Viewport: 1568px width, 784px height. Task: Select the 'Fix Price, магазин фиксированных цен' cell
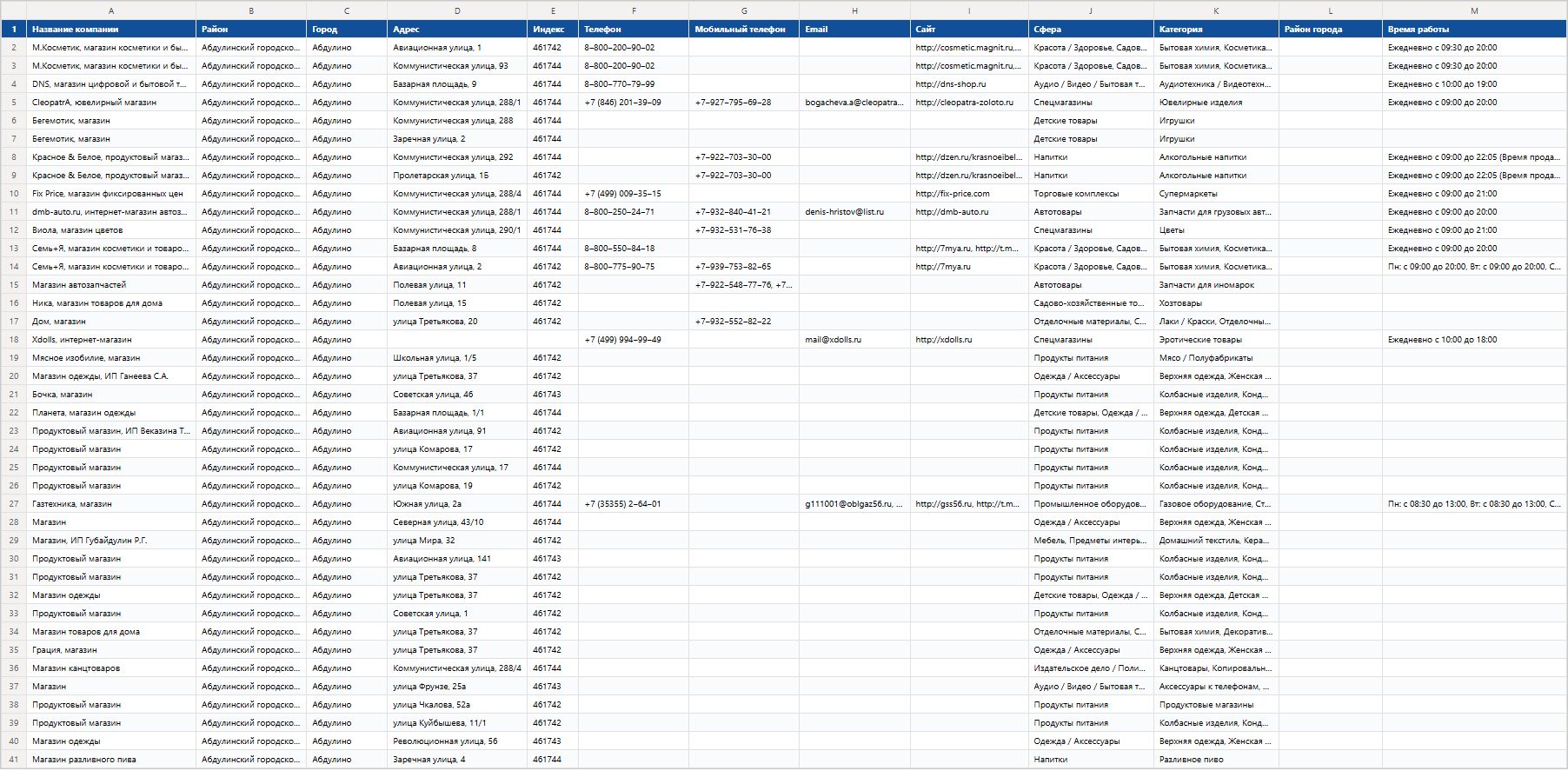tap(111, 193)
